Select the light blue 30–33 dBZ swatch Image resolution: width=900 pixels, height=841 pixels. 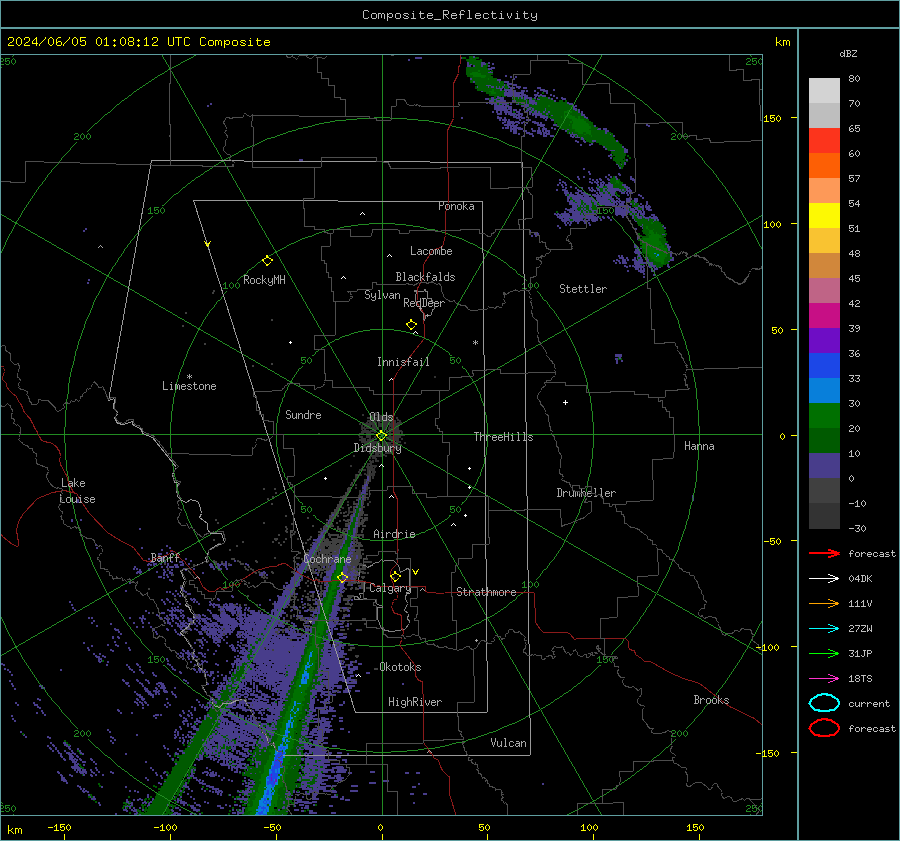pyautogui.click(x=824, y=390)
